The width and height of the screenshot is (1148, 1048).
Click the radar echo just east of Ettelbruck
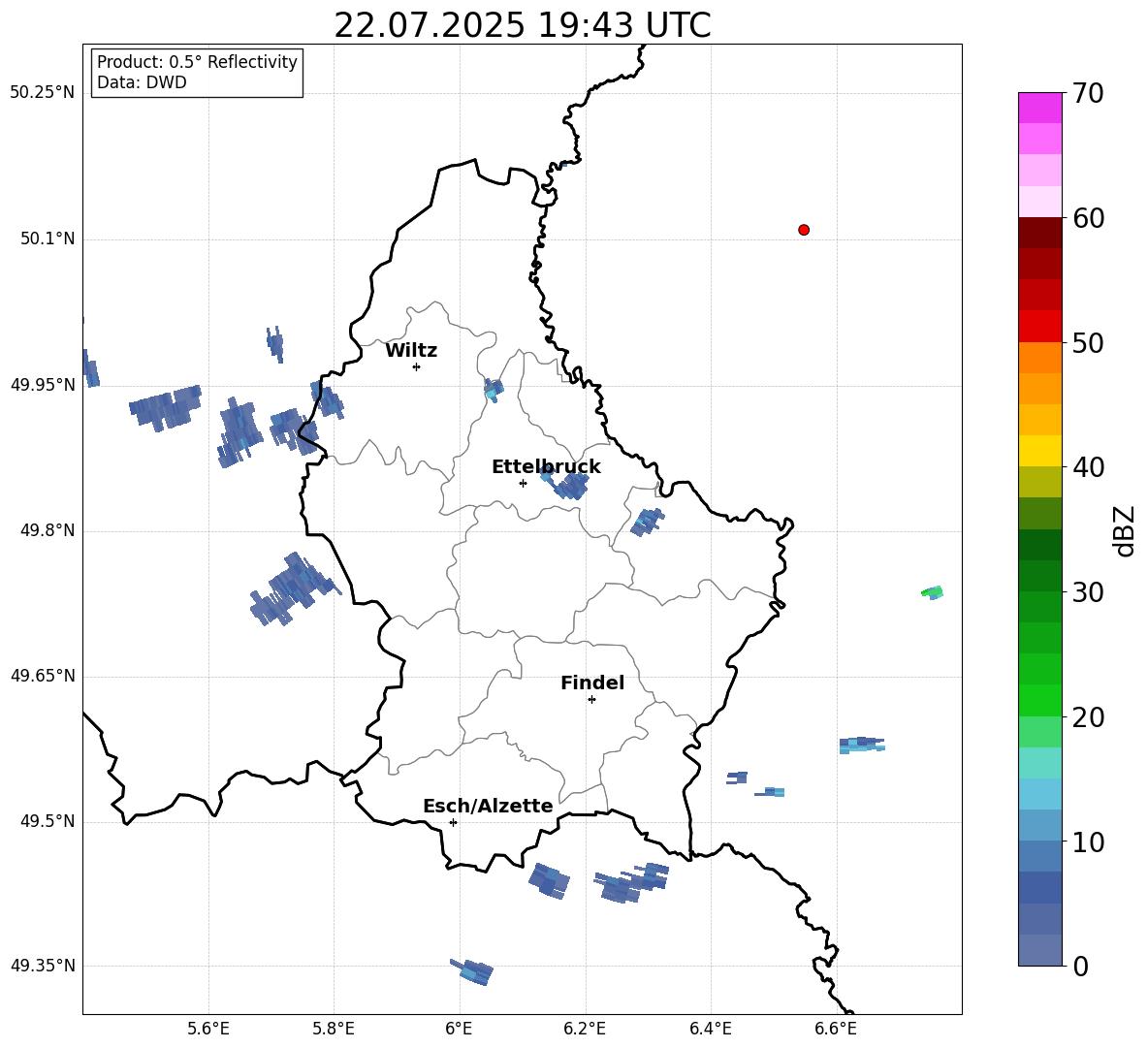(566, 485)
